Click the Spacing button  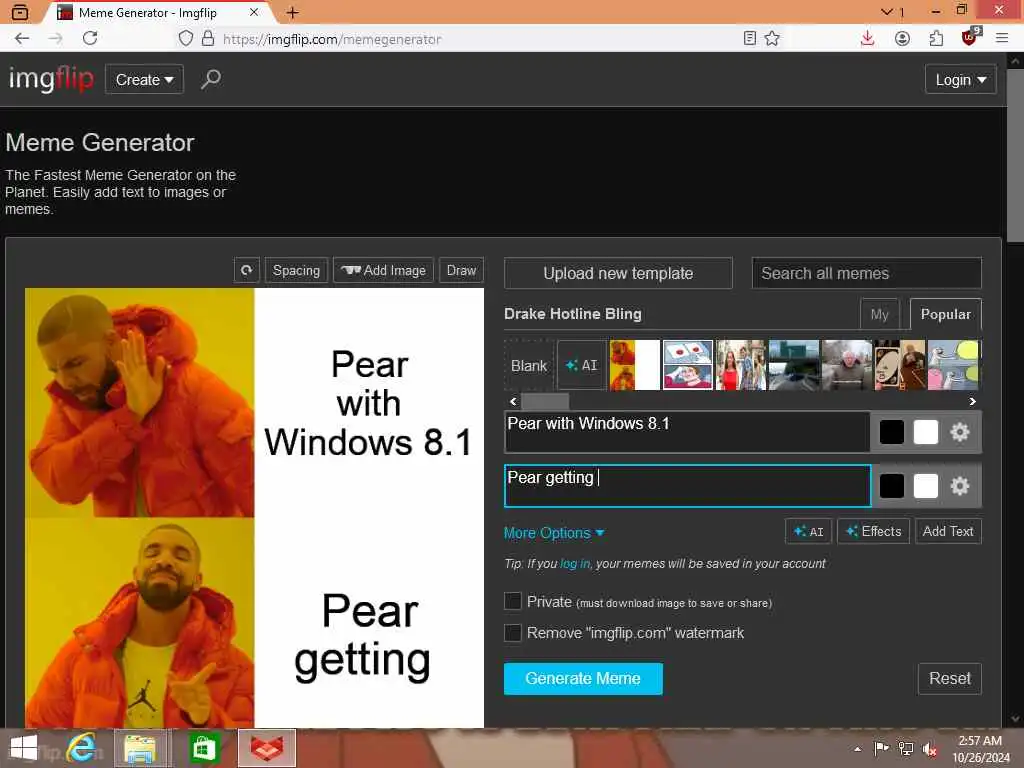[x=296, y=270]
